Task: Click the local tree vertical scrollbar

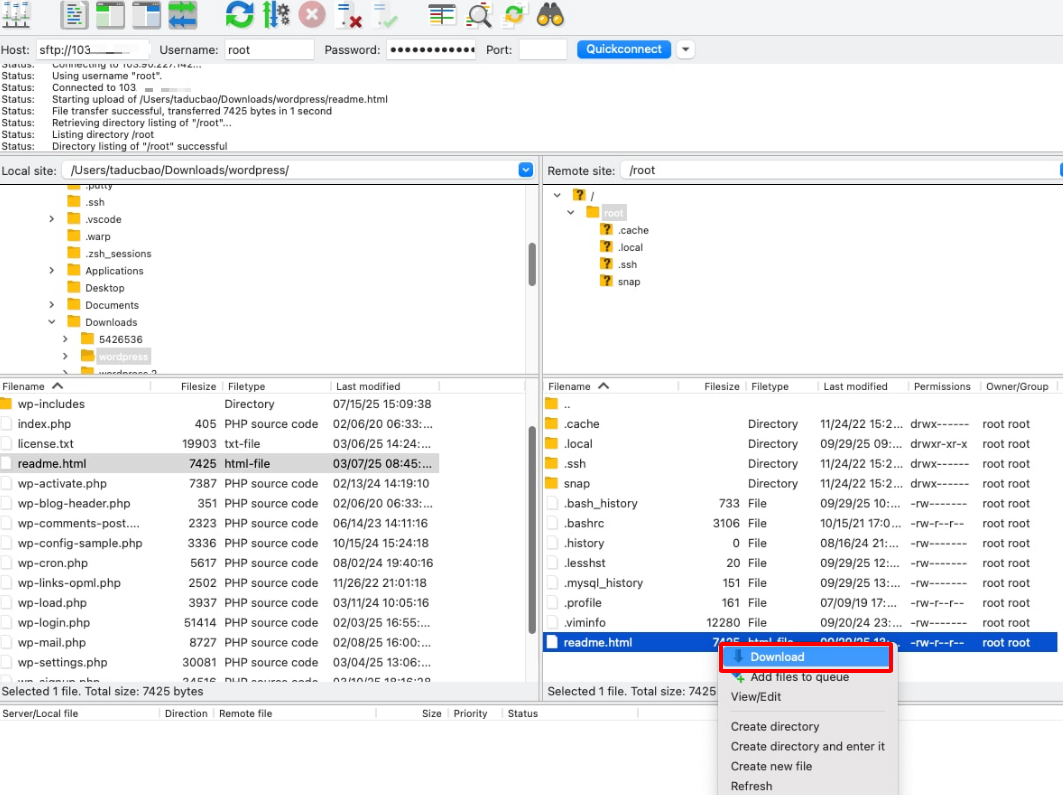Action: click(x=532, y=264)
